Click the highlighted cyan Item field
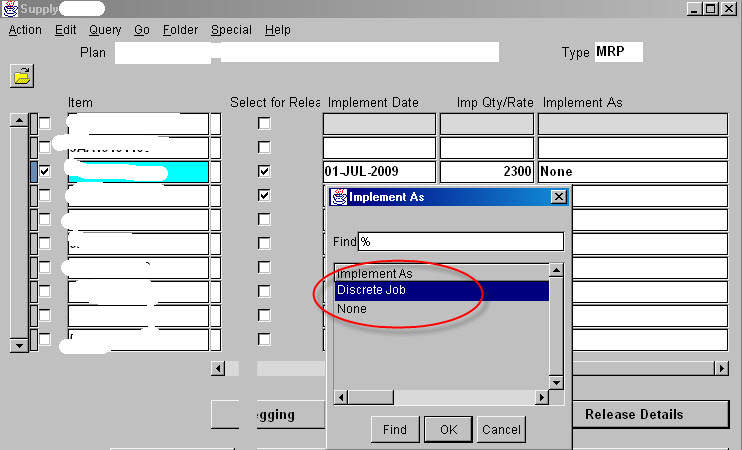Image resolution: width=742 pixels, height=450 pixels. (138, 171)
